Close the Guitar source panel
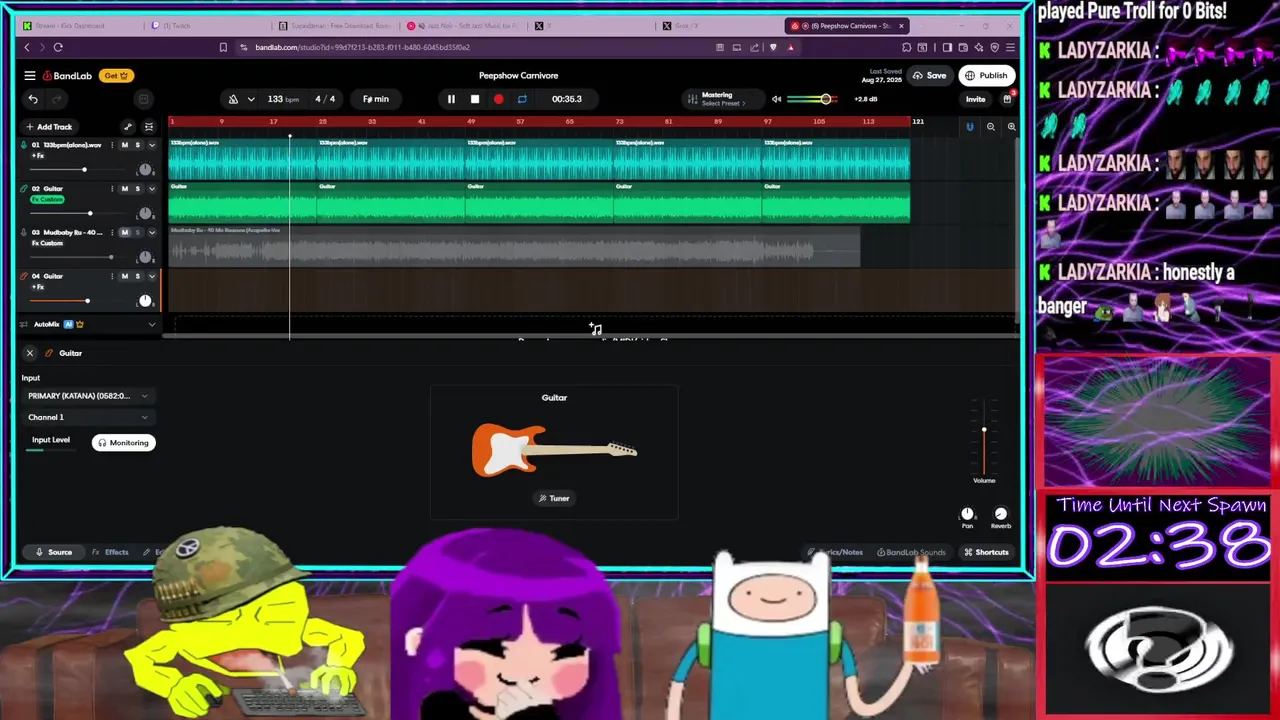 tap(30, 353)
